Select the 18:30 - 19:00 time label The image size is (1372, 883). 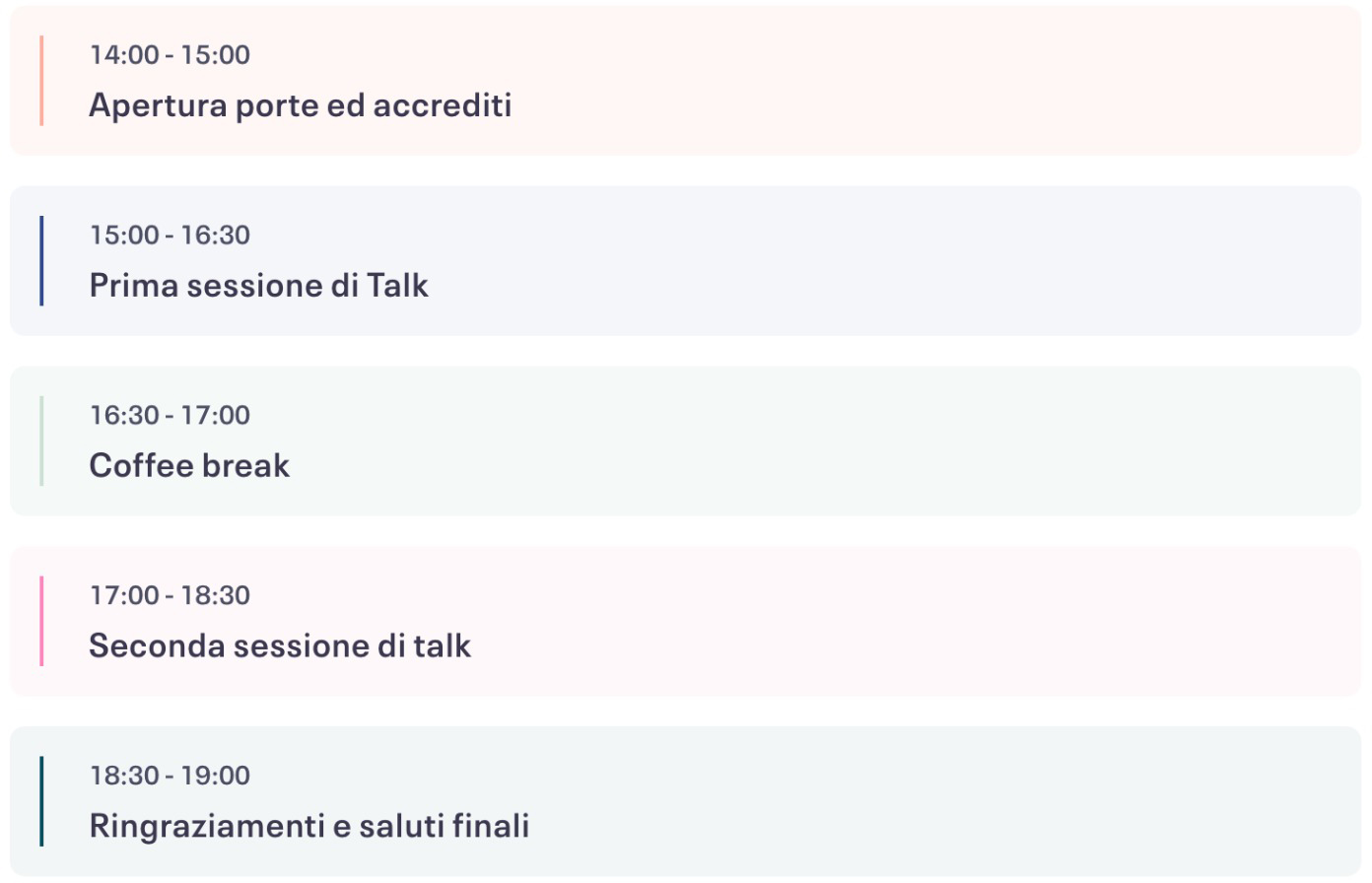point(170,777)
